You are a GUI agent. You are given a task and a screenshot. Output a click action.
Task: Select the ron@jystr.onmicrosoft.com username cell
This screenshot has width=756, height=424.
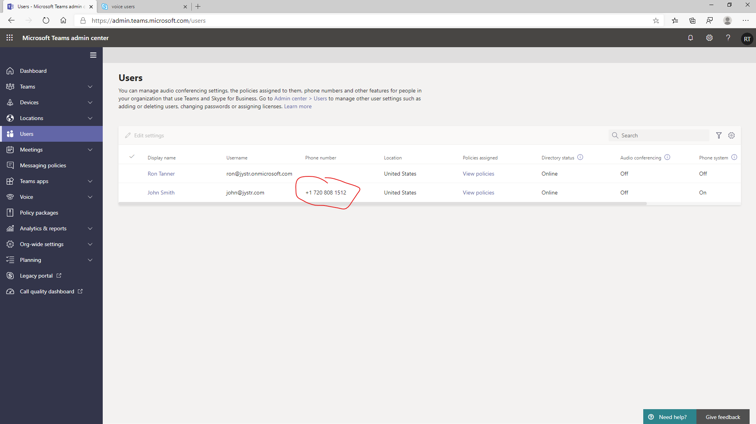tap(259, 174)
